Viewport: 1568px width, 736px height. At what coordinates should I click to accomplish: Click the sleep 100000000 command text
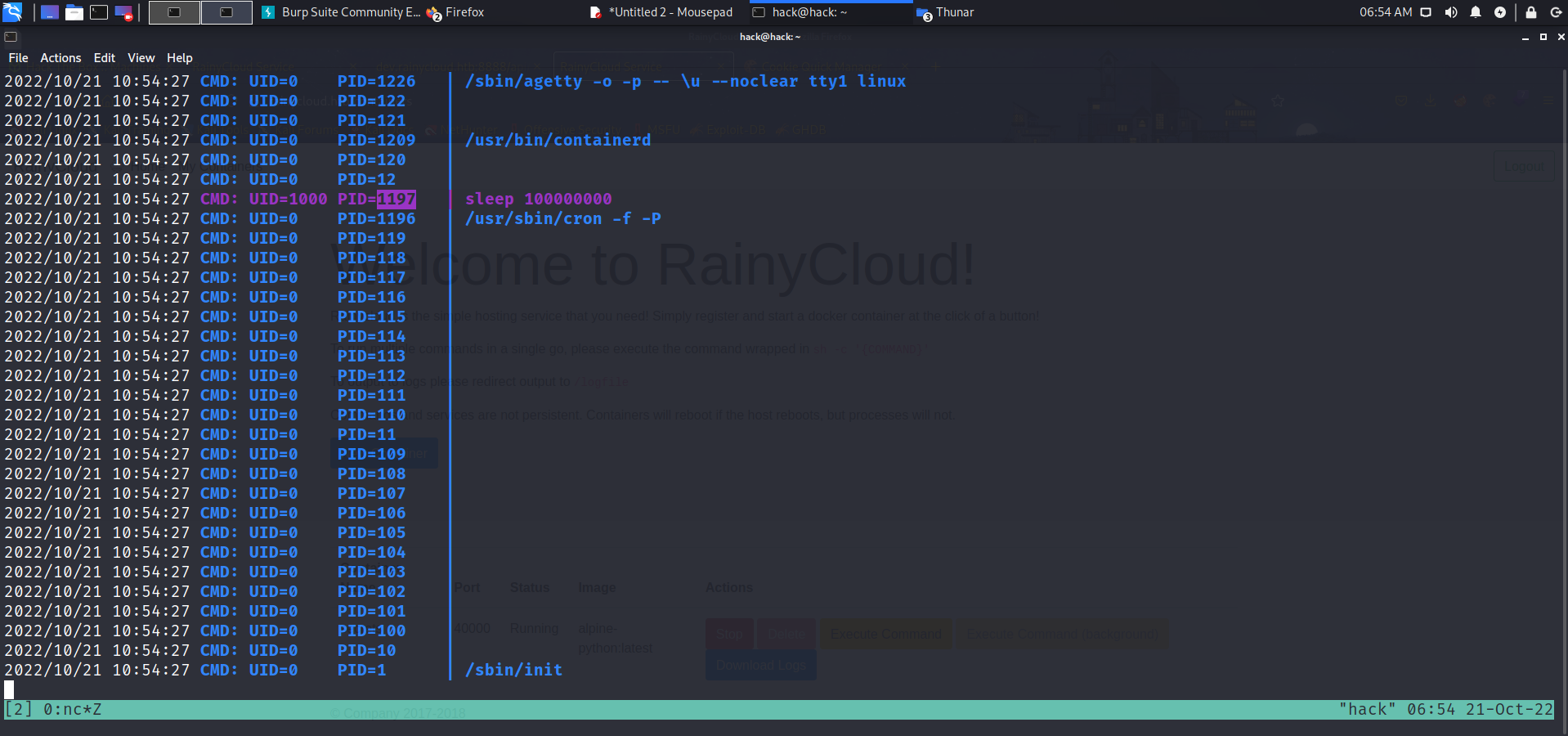538,199
